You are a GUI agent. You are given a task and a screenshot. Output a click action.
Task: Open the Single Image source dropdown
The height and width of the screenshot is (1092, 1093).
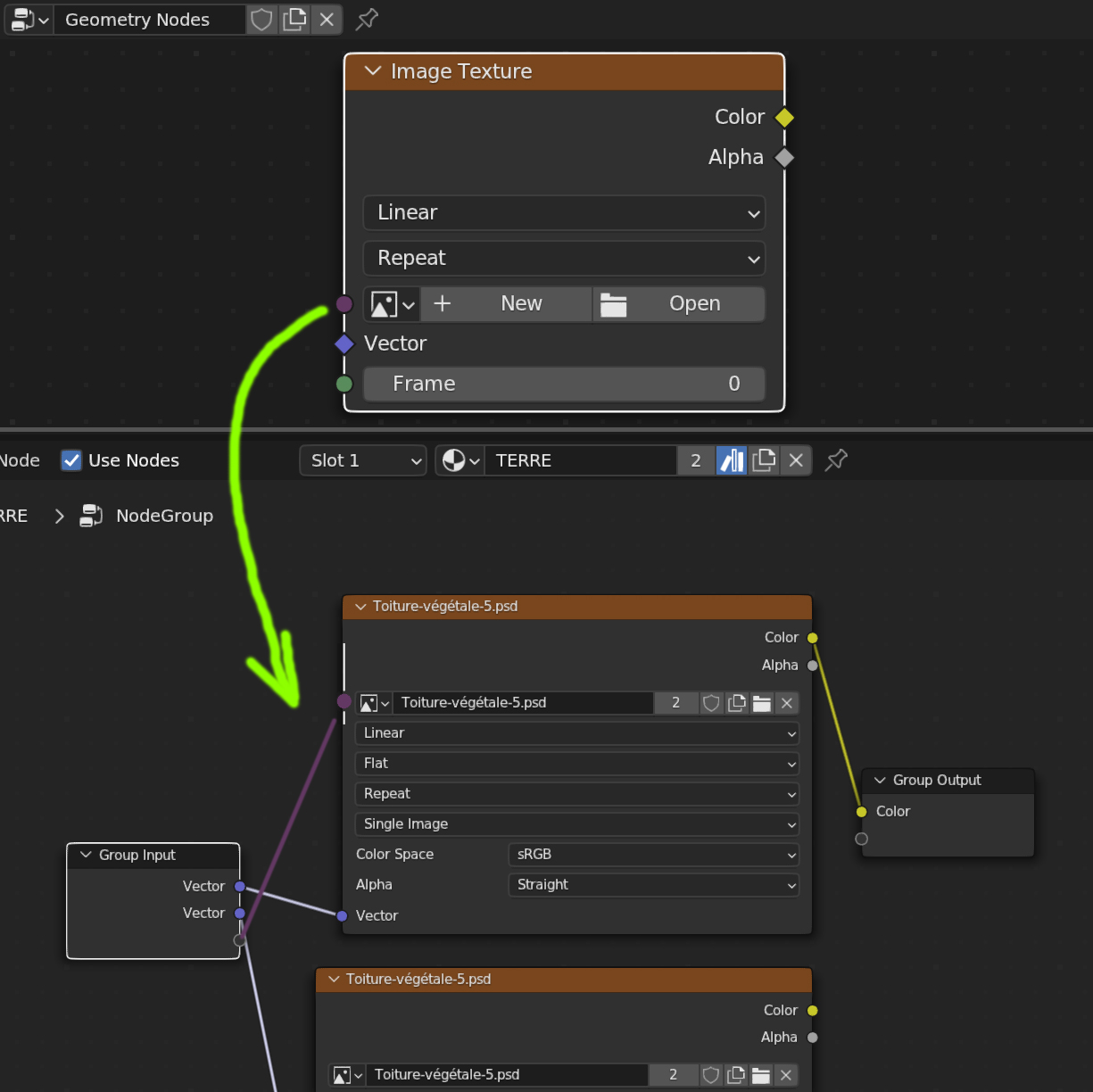click(x=577, y=824)
